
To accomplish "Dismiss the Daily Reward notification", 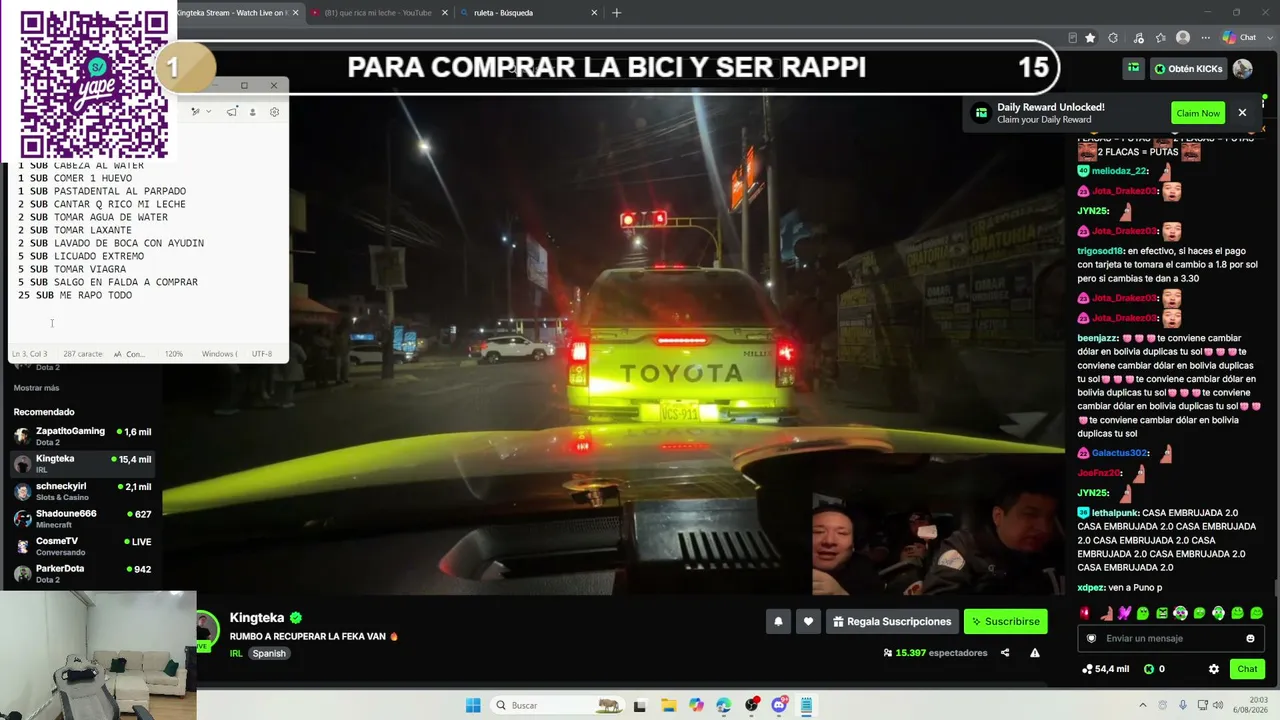I will click(x=1242, y=113).
